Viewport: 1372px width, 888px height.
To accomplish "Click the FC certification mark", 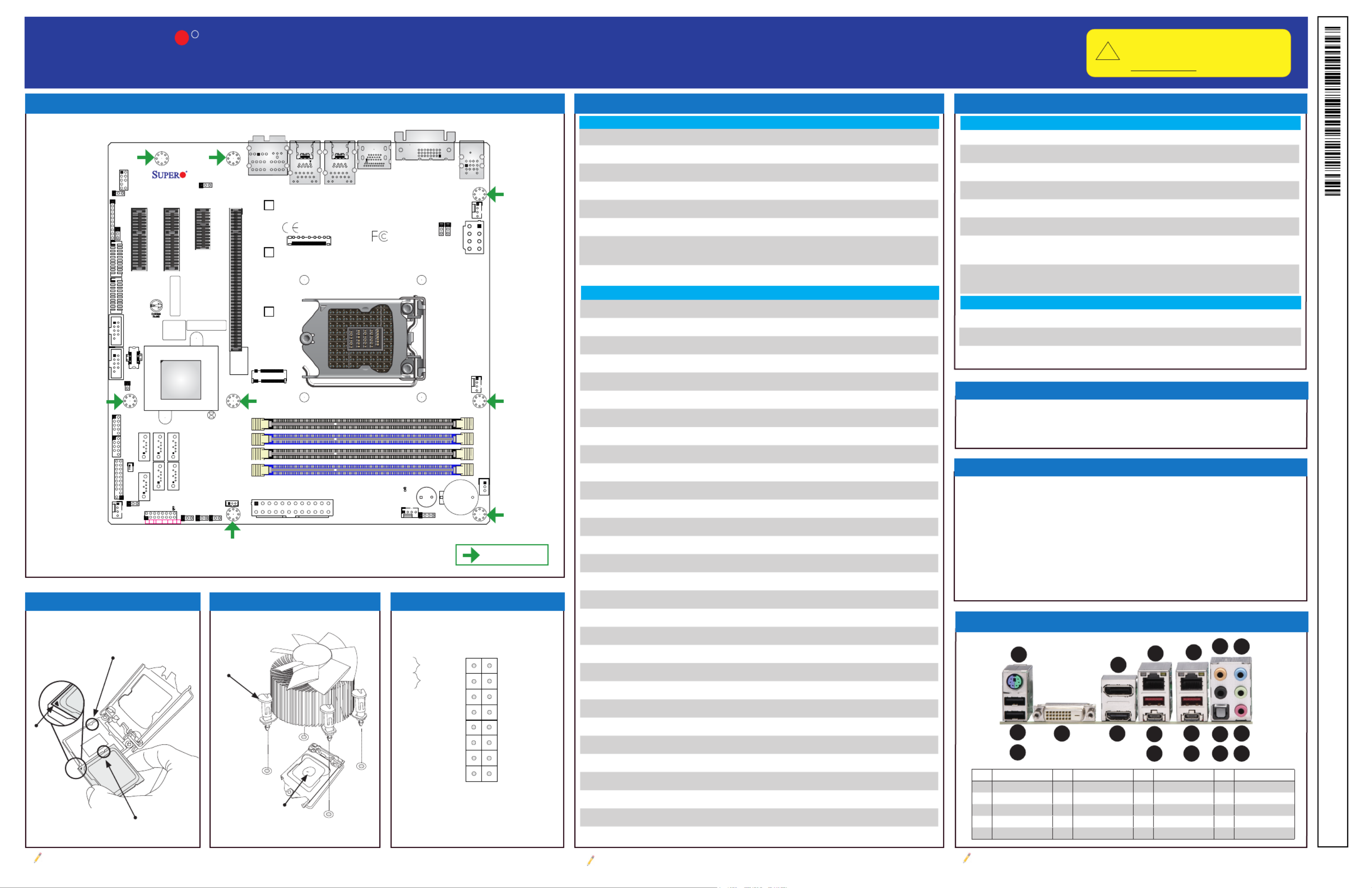I will point(379,236).
